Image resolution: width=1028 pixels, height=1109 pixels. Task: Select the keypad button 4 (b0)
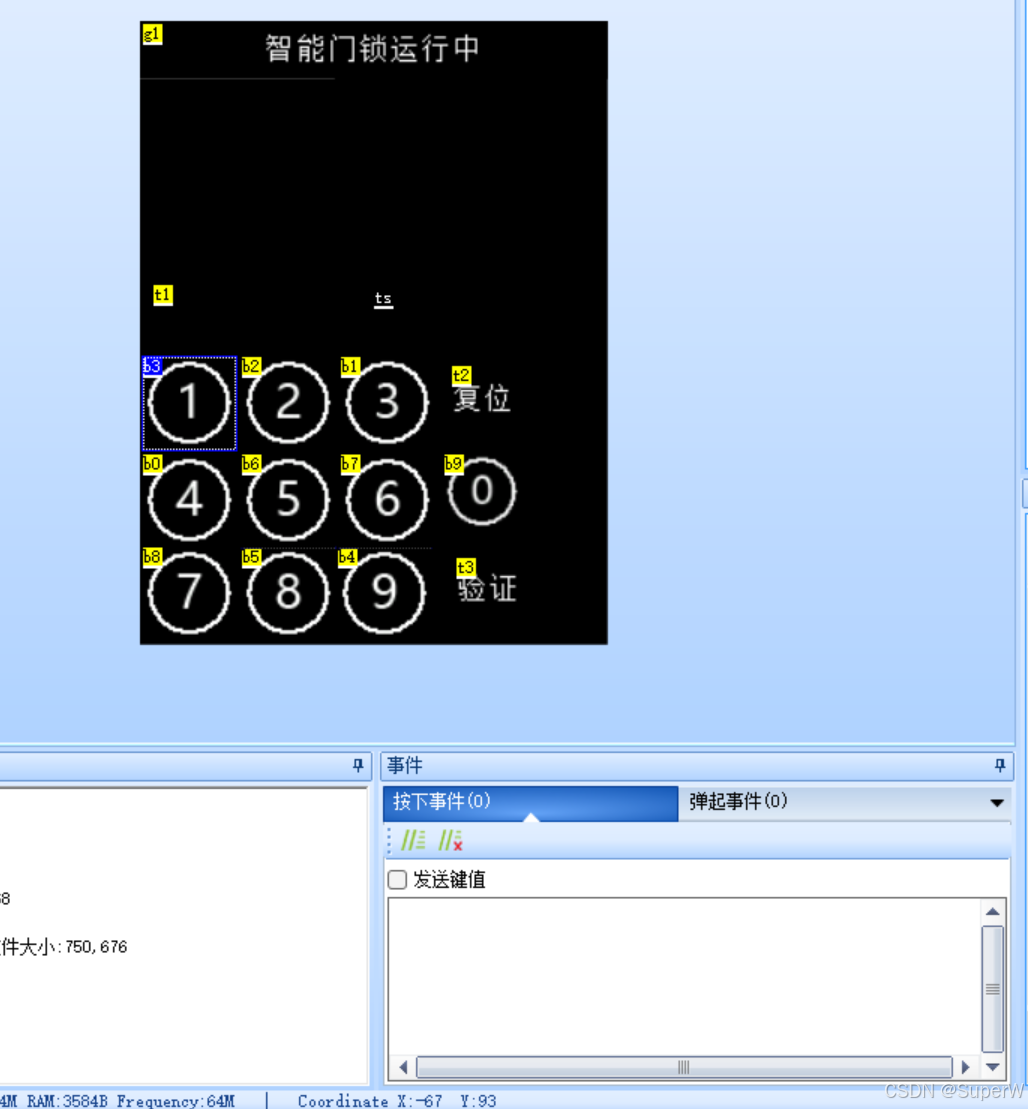189,500
